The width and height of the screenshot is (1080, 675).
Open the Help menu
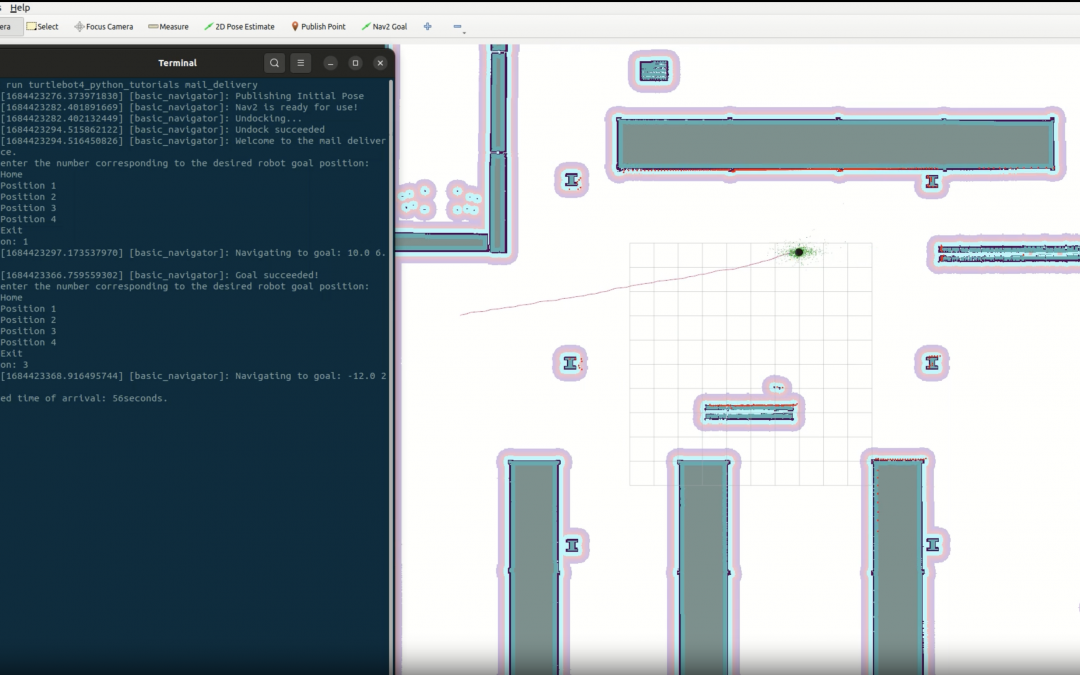pos(20,8)
